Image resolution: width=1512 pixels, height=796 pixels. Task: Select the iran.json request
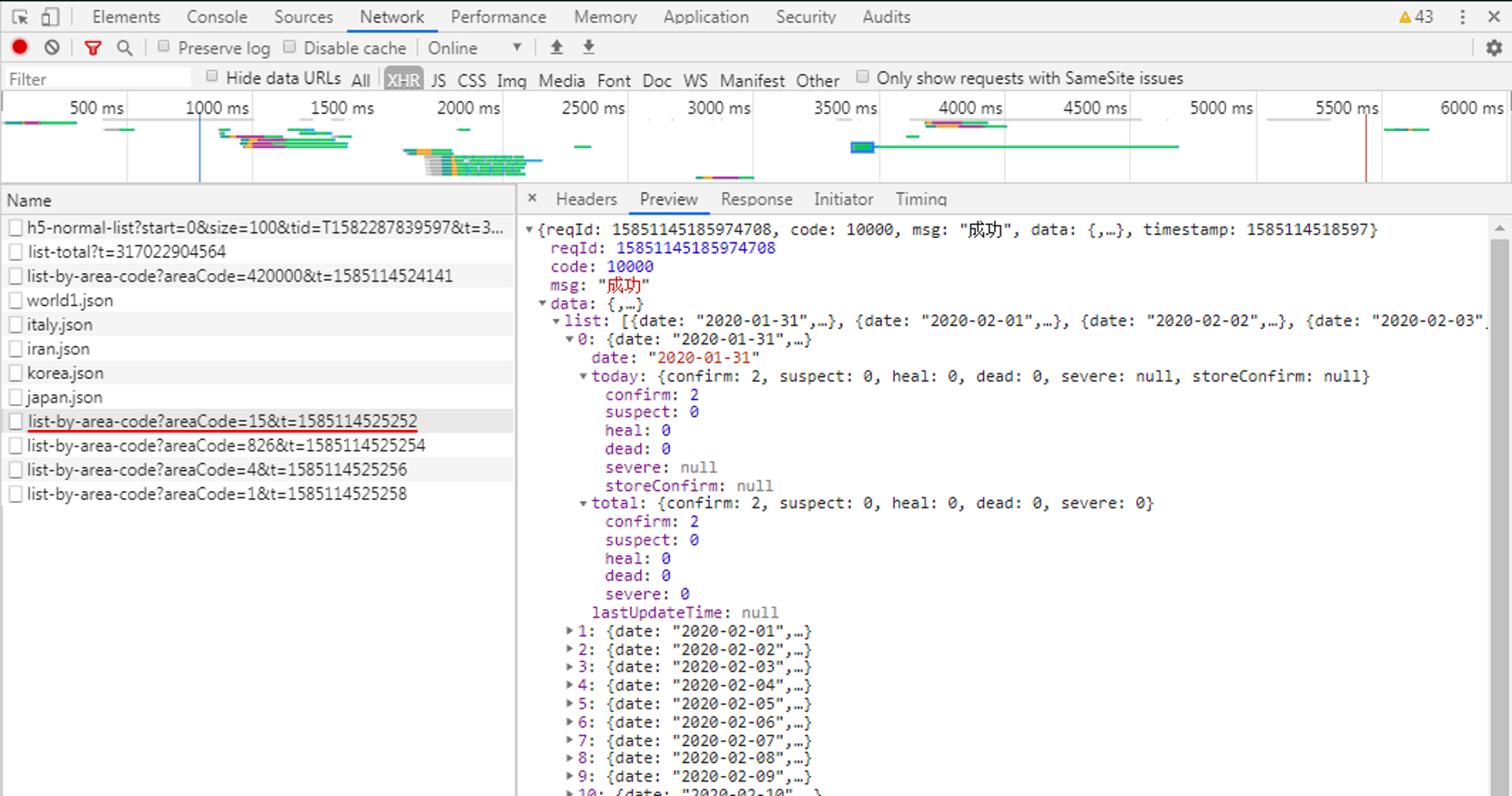[259, 349]
